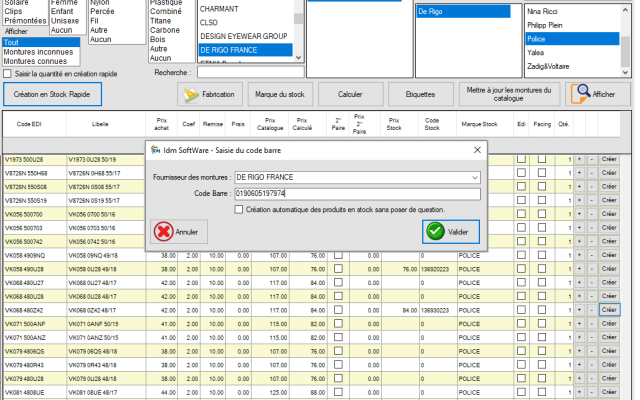Close the Saisie du code barre dialog

coord(477,150)
